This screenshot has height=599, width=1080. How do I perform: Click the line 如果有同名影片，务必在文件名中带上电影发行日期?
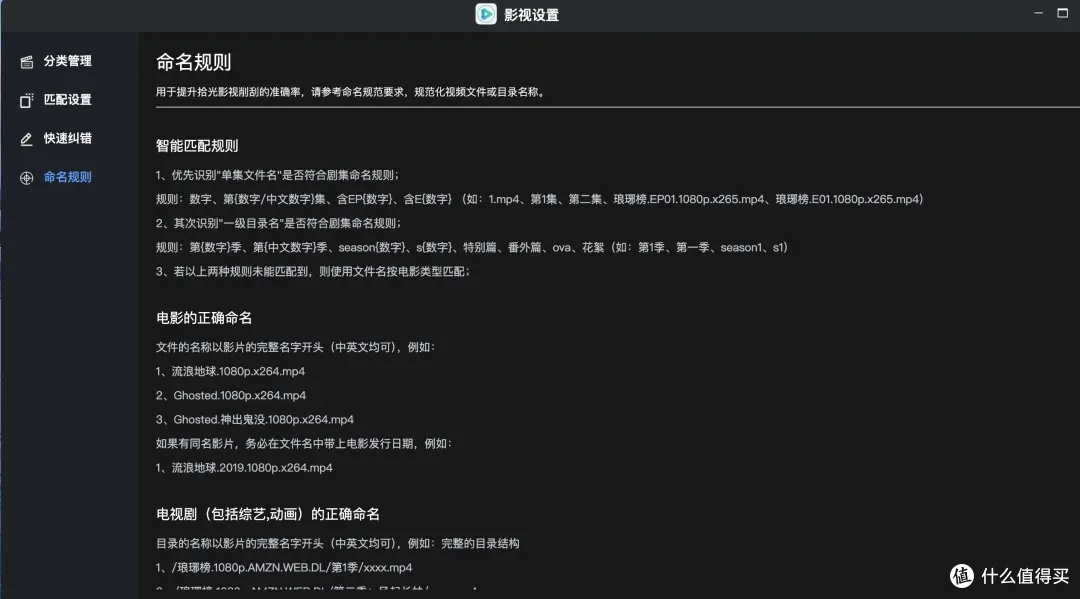[x=304, y=443]
